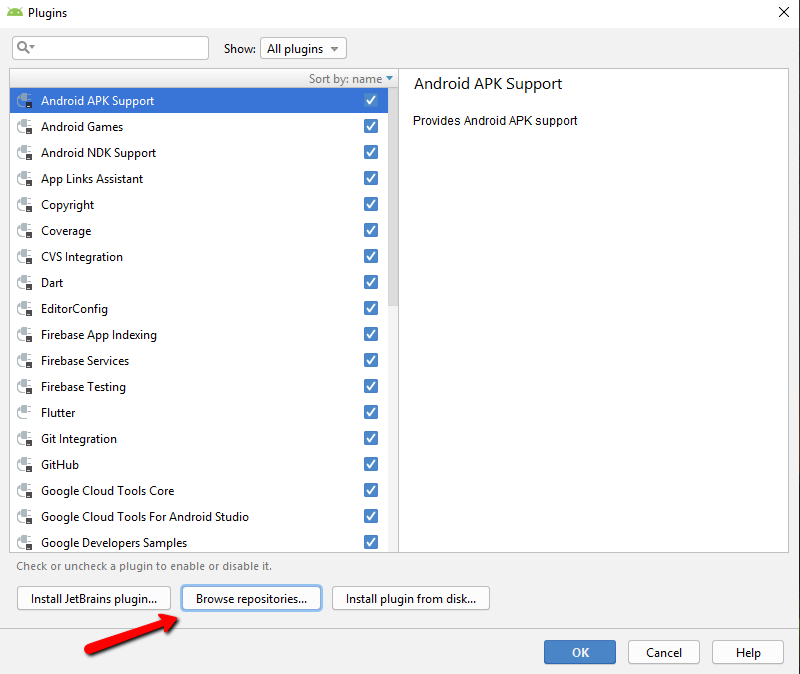Select the Dart plugin row
The image size is (800, 674).
click(x=199, y=283)
